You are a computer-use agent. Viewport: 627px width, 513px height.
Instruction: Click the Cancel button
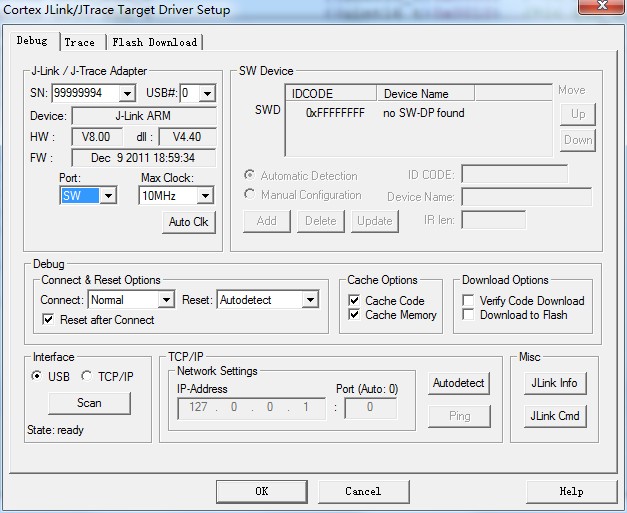click(x=363, y=491)
